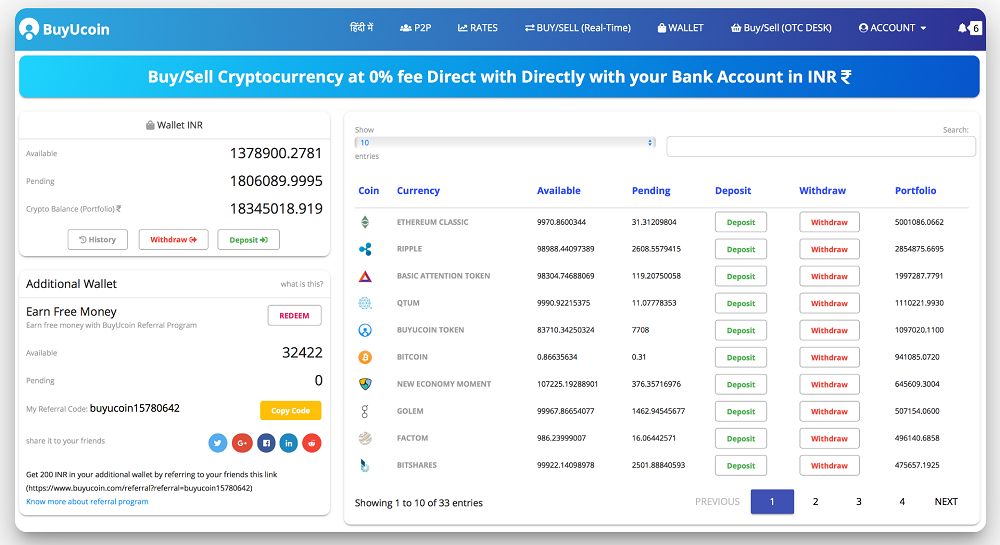Open Know more about referral program
Screen dimensions: 1000x545
(87, 502)
